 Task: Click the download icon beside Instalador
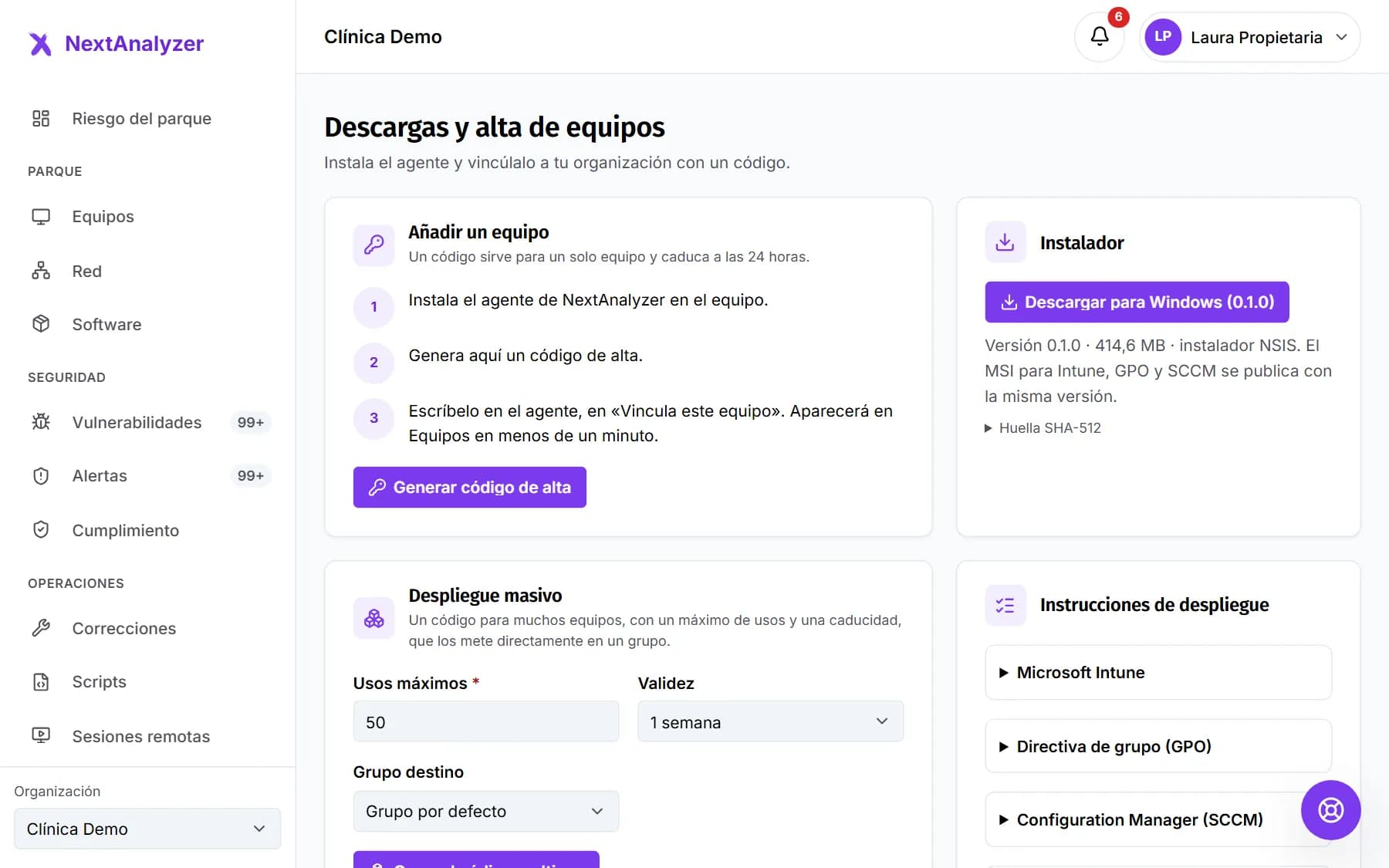[1005, 242]
